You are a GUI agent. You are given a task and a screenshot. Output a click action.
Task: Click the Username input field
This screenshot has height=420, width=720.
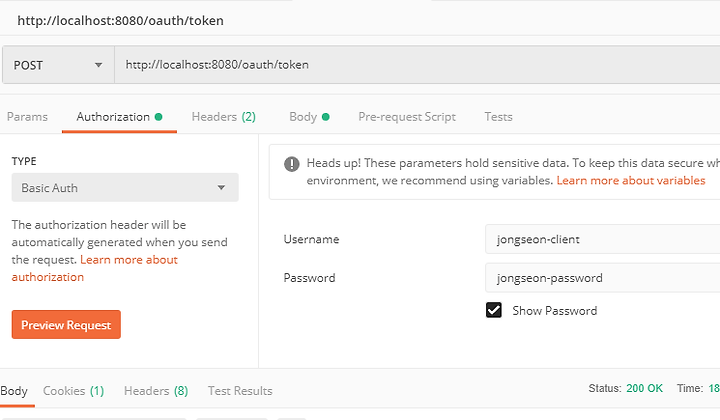tap(602, 239)
